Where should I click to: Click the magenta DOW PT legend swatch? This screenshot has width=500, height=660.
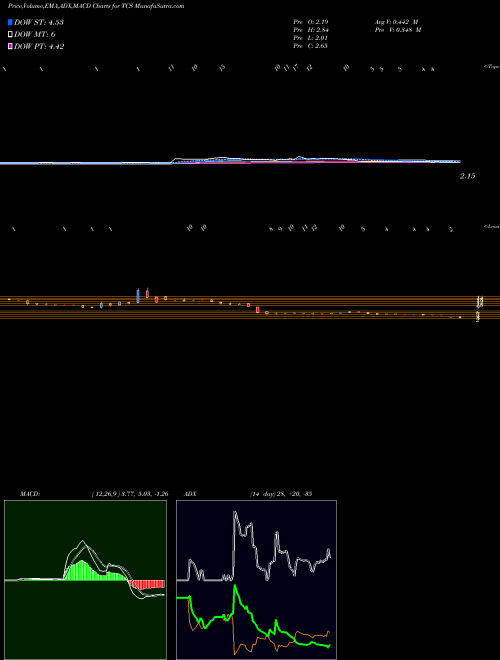[11, 46]
